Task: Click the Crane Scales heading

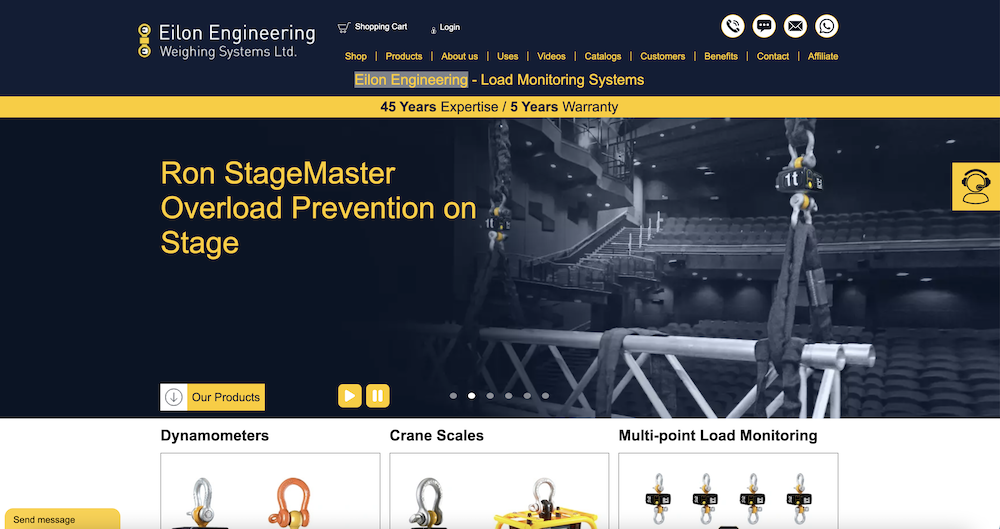Action: [x=437, y=435]
